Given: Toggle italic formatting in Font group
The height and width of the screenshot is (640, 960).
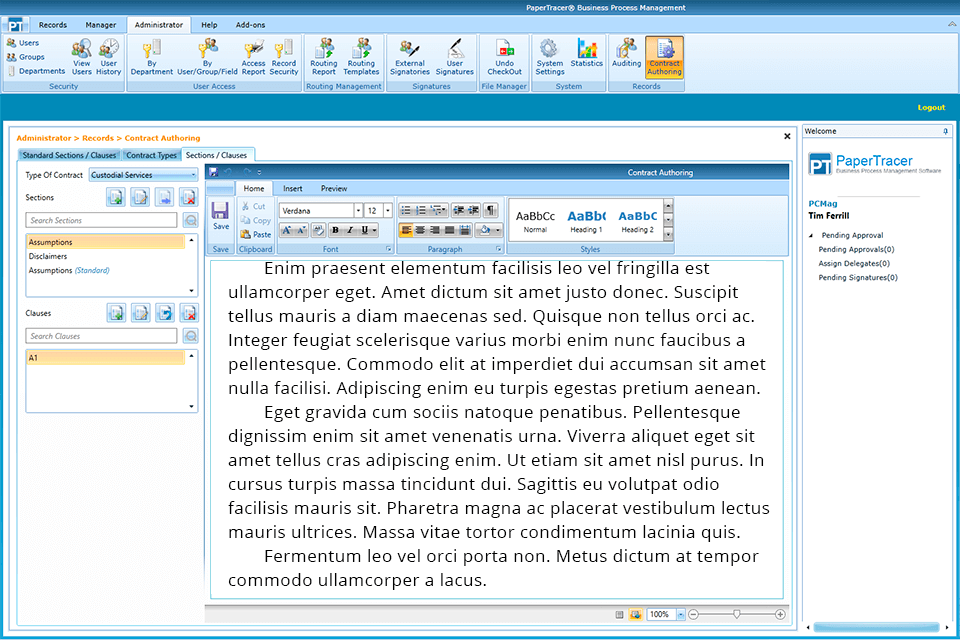Looking at the screenshot, I should [350, 230].
